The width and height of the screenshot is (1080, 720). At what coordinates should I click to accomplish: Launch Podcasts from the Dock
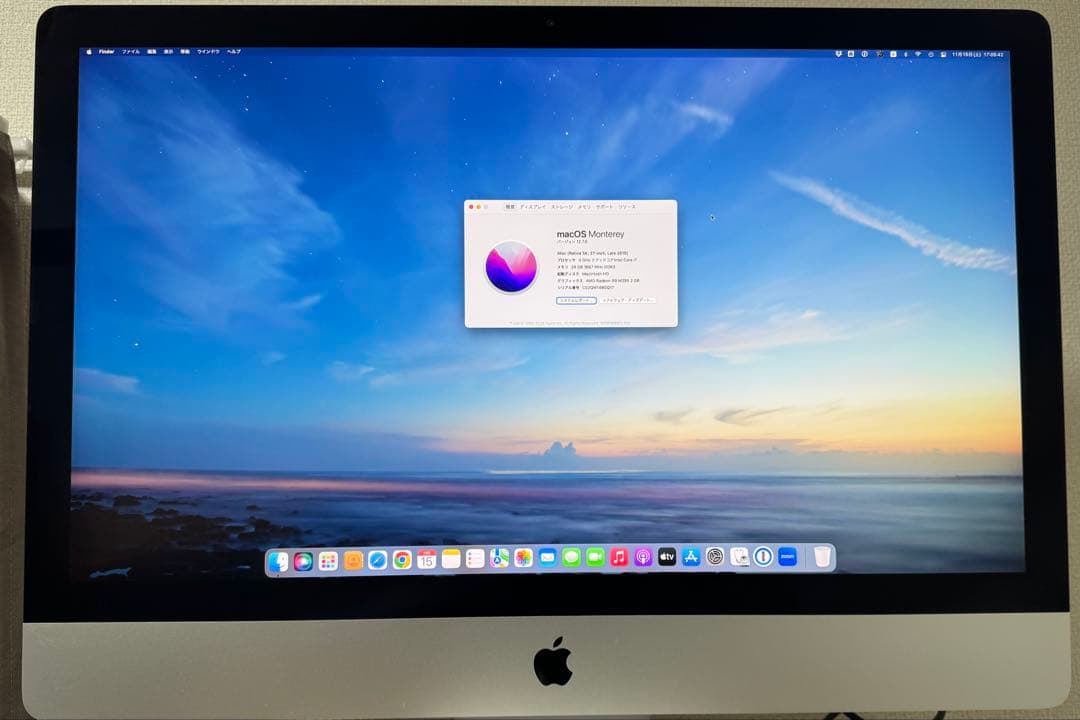coord(641,559)
